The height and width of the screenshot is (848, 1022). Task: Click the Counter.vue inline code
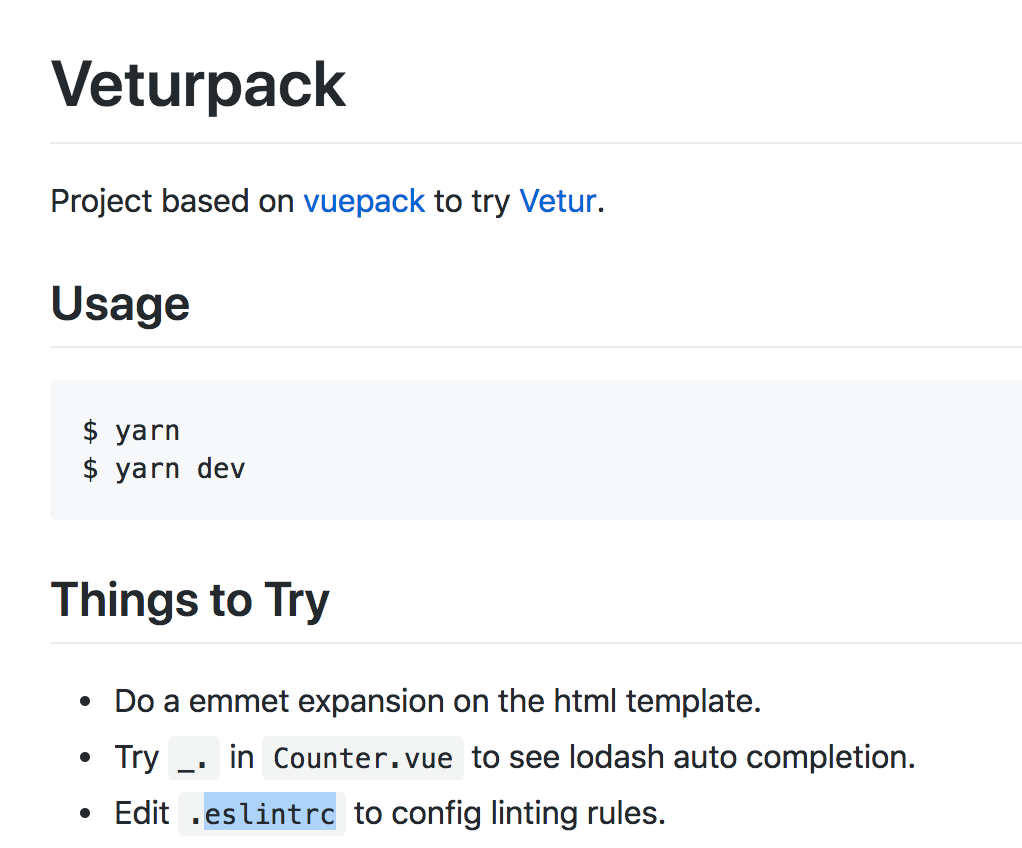[x=363, y=758]
